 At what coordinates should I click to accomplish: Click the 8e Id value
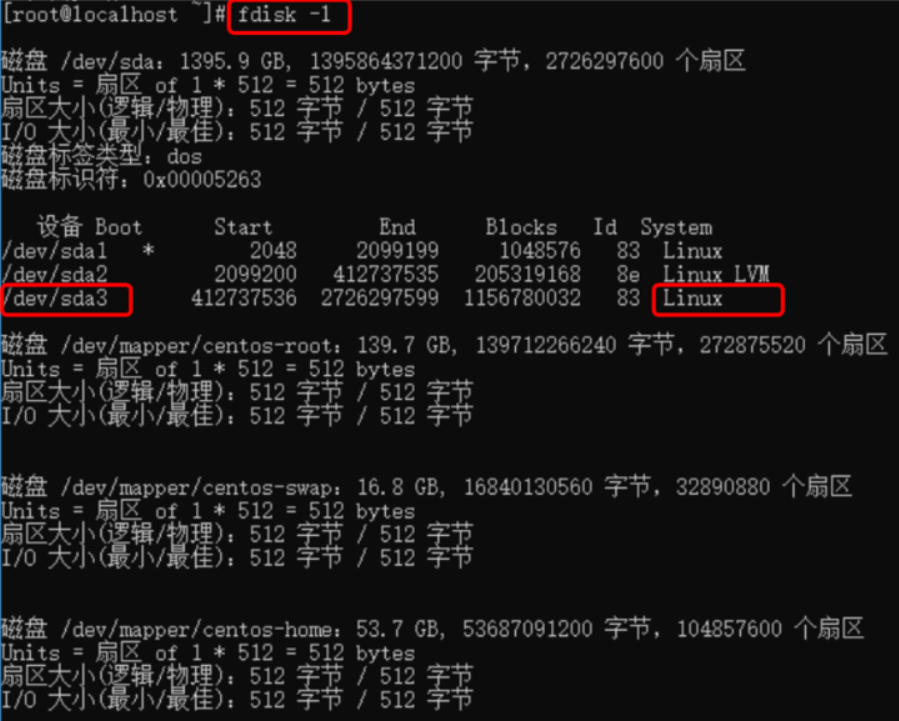point(628,275)
